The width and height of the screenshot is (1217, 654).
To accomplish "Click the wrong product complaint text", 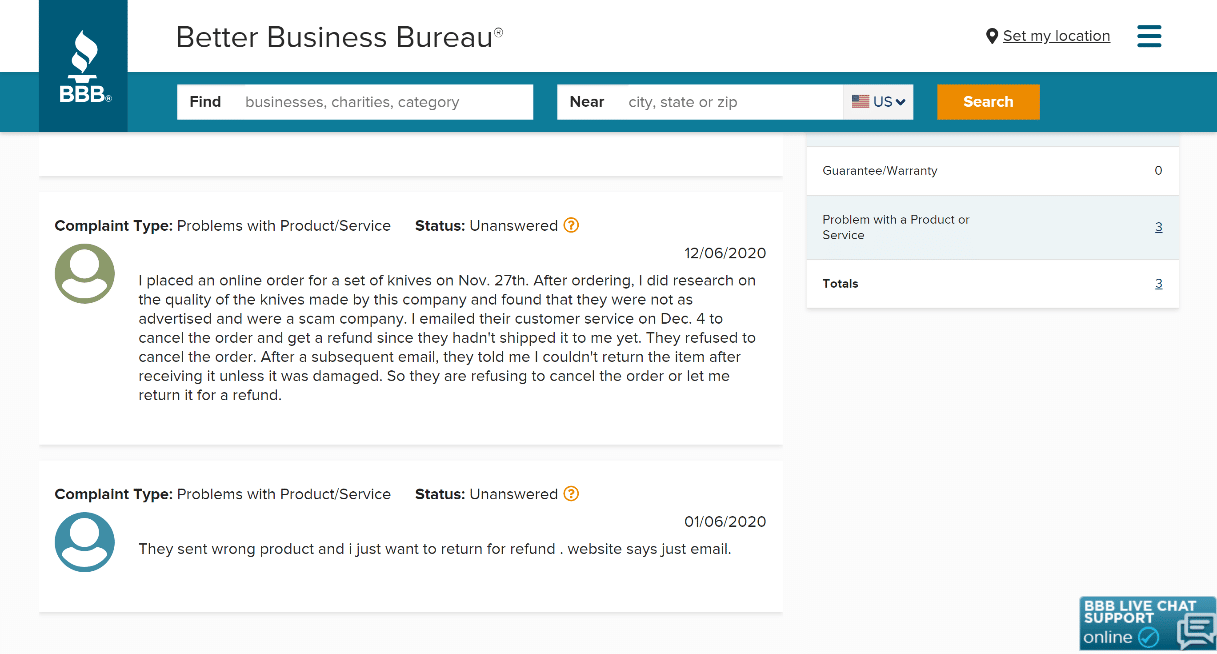I will 435,549.
